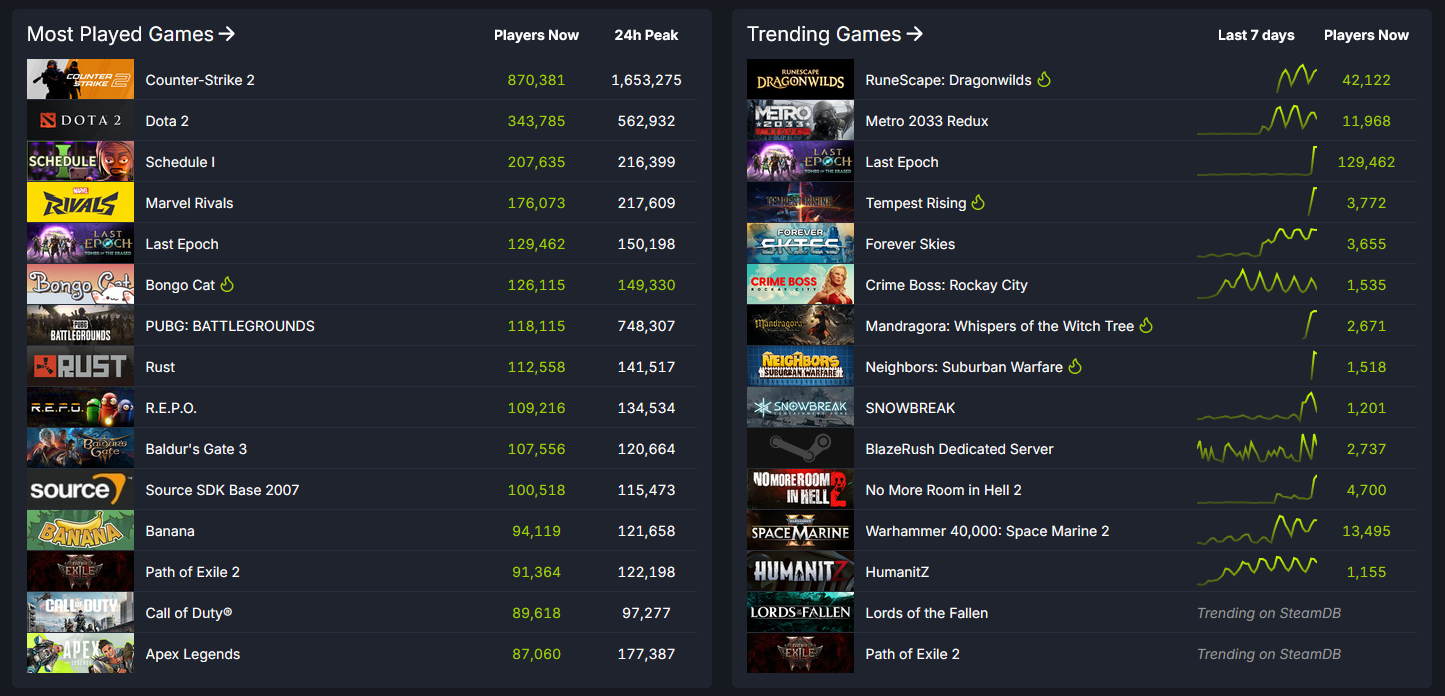Open Space Marine 2 thumbnail
Viewport: 1445px width, 696px height.
point(800,531)
